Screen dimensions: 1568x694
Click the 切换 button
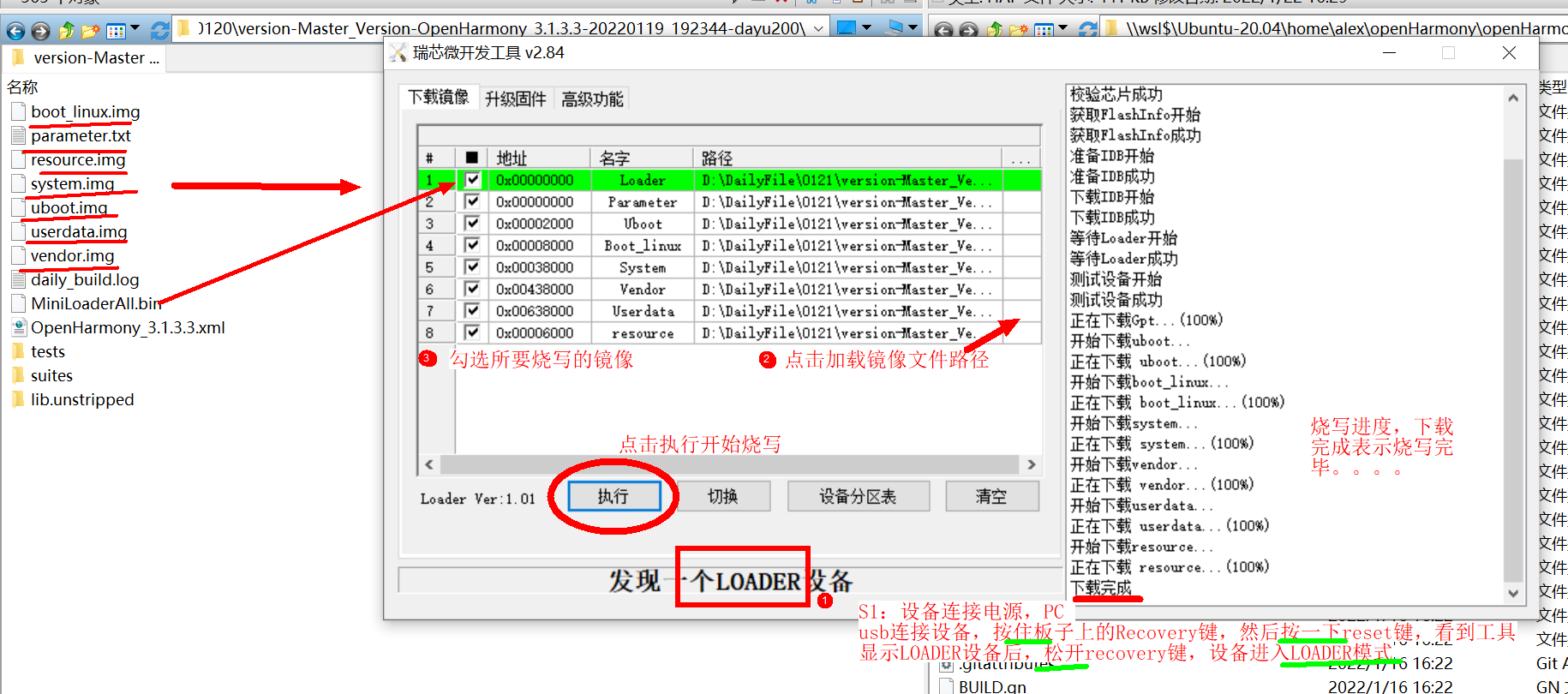click(x=722, y=496)
